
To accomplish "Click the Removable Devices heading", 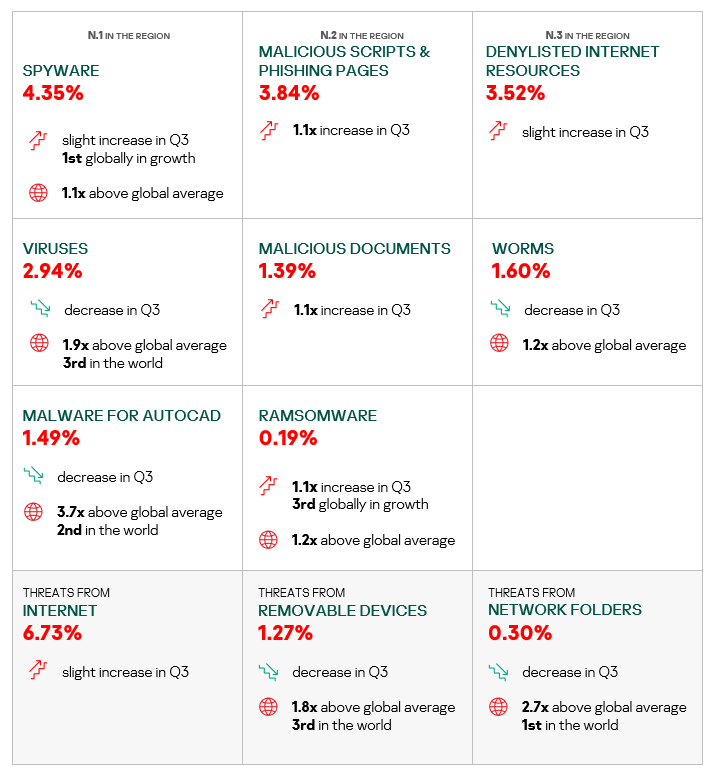I will click(x=342, y=610).
